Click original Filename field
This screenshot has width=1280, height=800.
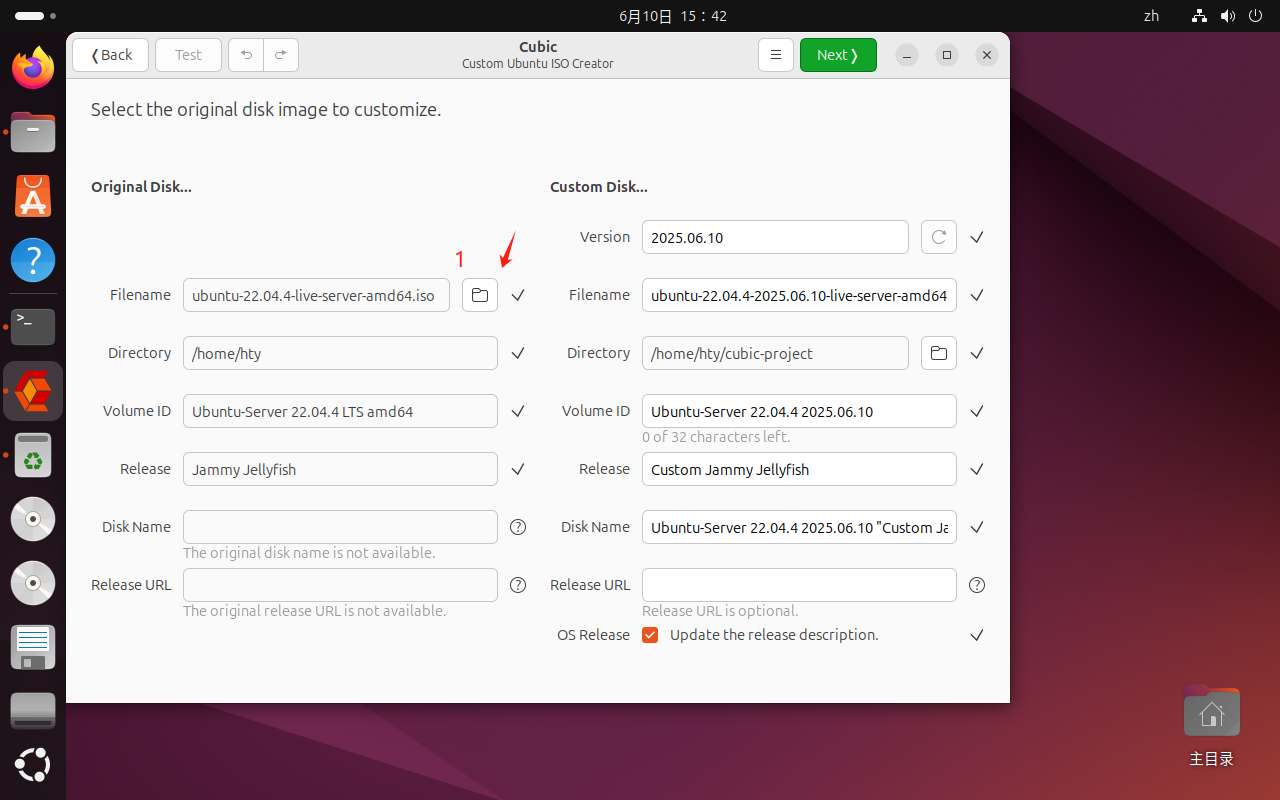(x=316, y=295)
